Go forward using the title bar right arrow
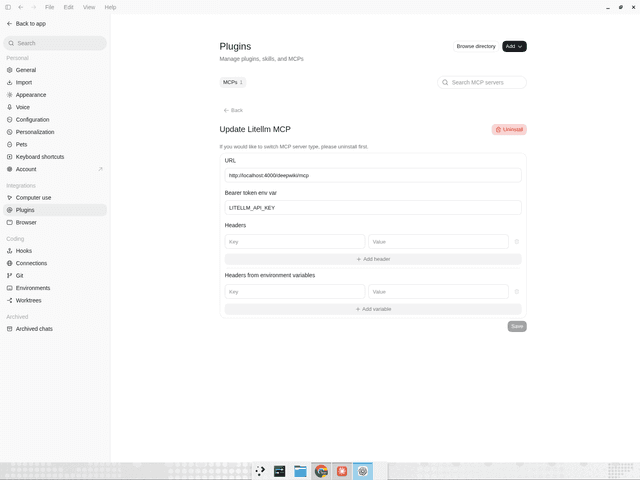Image resolution: width=640 pixels, height=480 pixels. (x=33, y=7)
